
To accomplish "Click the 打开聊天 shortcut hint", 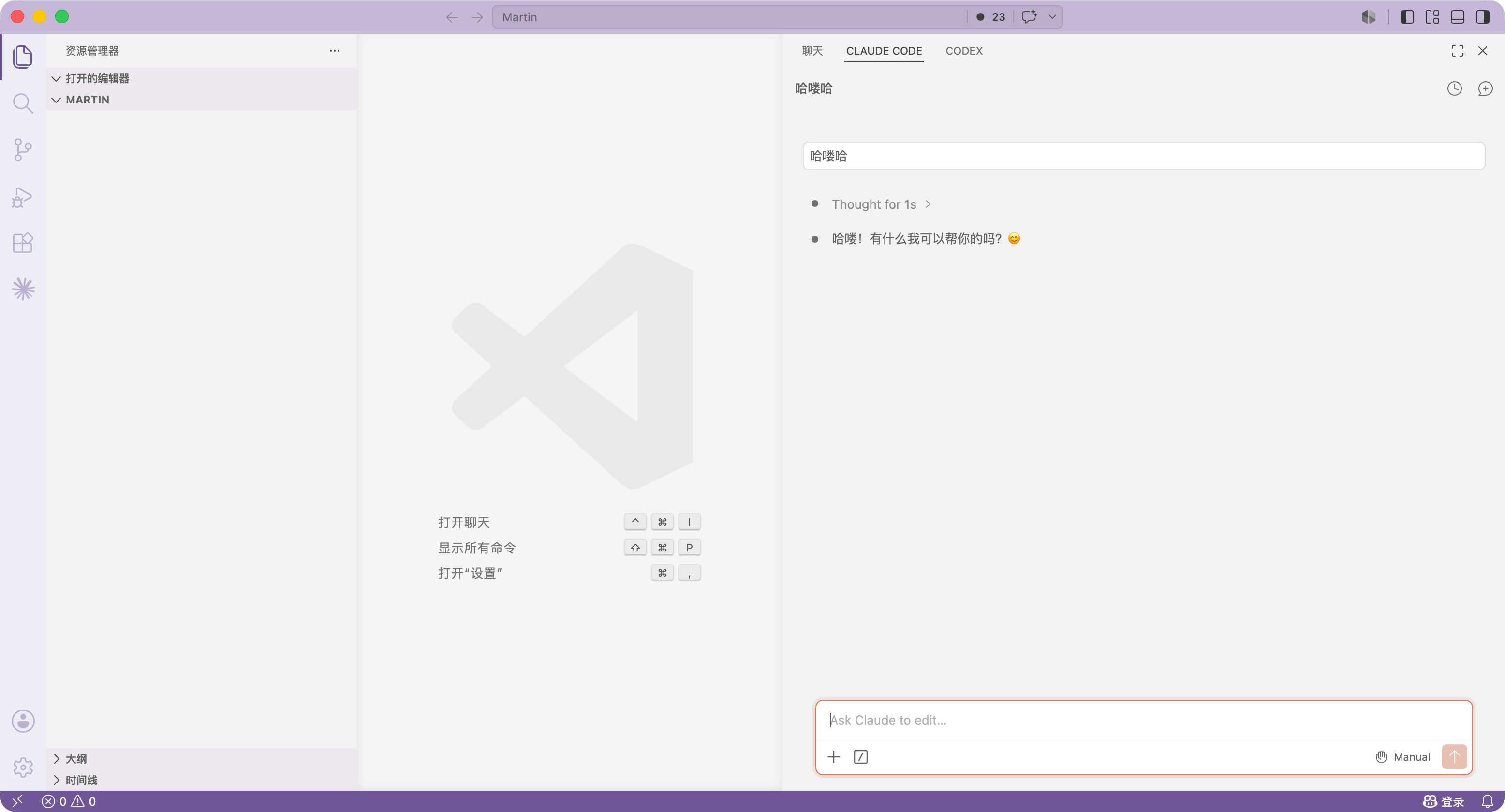I will [x=464, y=522].
